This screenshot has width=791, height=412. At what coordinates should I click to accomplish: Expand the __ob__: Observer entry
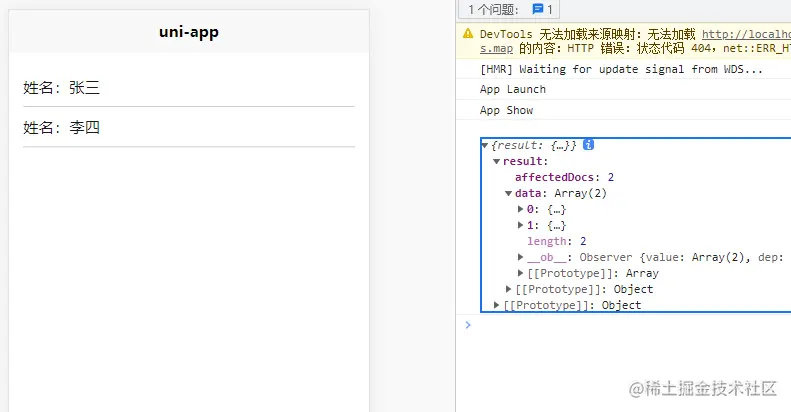520,257
